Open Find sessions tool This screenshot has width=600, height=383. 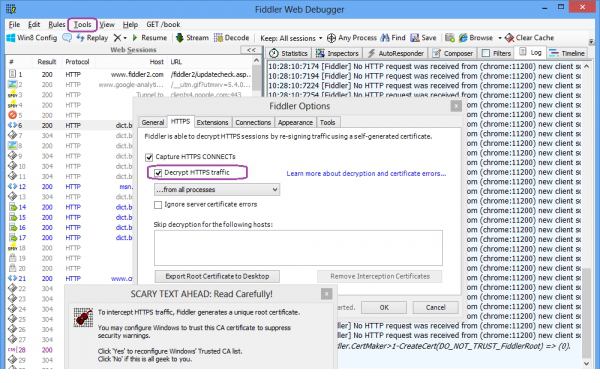393,38
